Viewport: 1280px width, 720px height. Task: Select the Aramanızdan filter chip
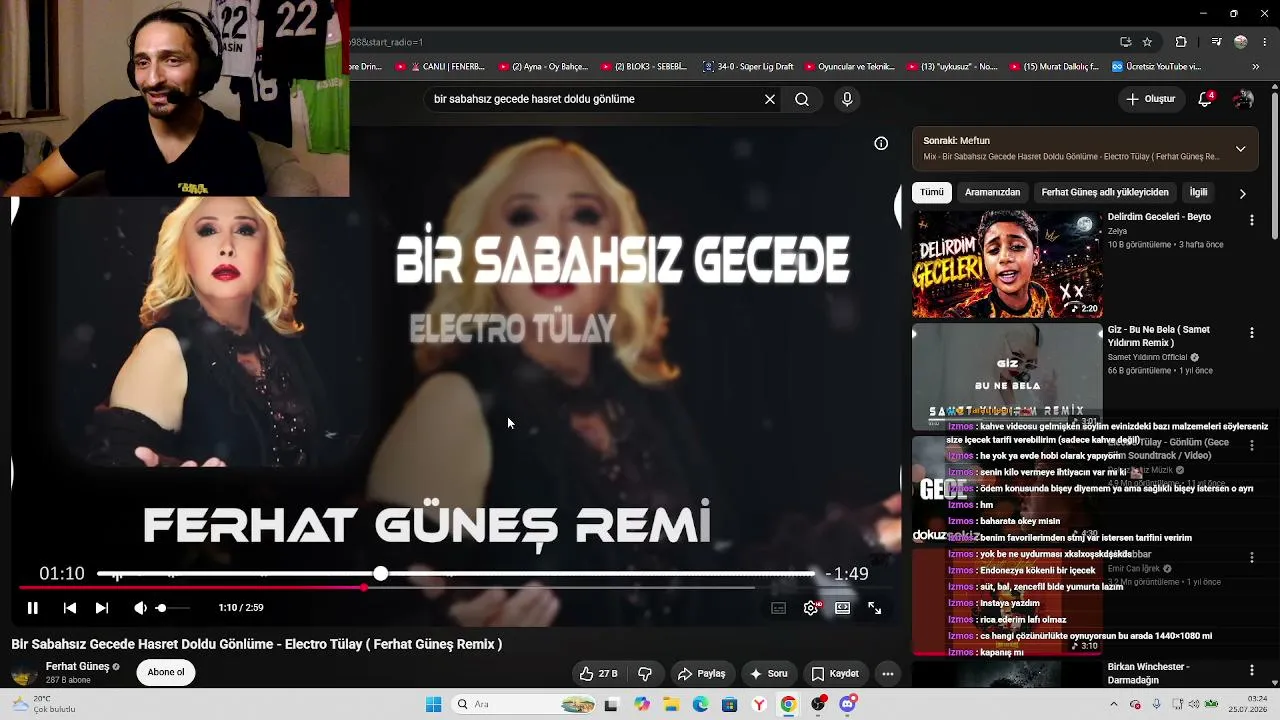pyautogui.click(x=992, y=192)
